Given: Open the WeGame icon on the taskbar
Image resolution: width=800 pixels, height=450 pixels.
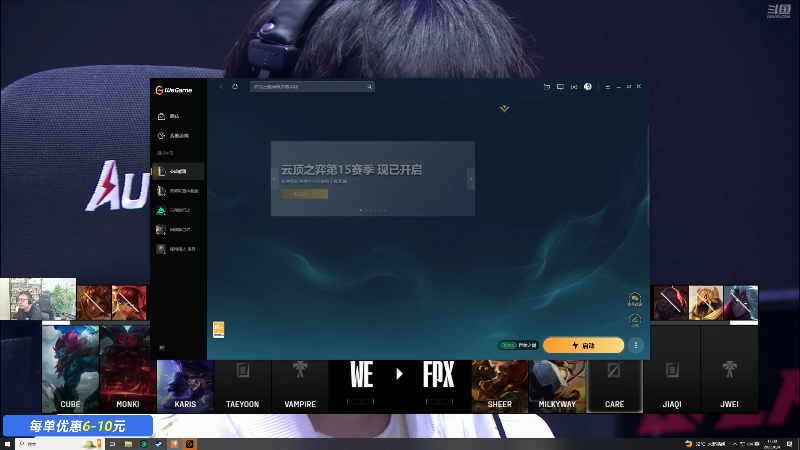Looking at the screenshot, I should 190,444.
